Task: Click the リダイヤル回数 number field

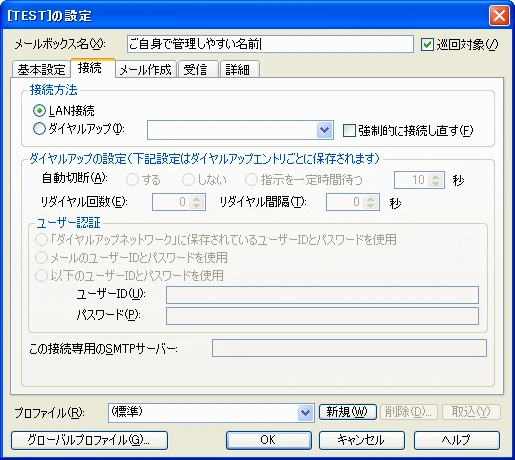Action: pyautogui.click(x=171, y=202)
